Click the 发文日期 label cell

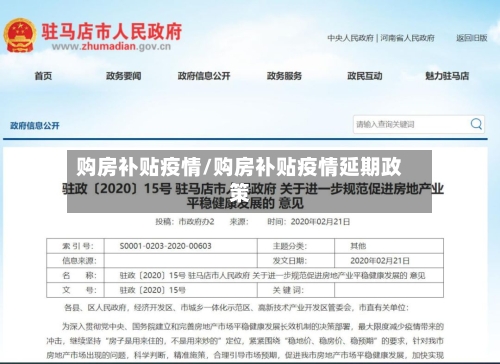296,261
